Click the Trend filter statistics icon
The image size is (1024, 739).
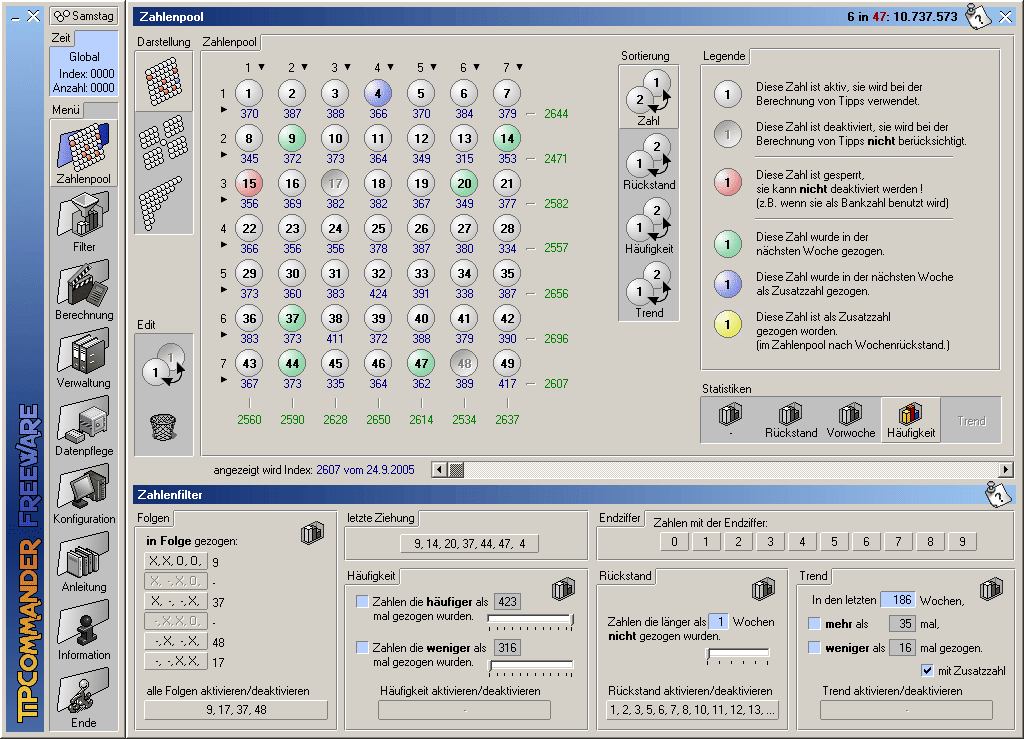[991, 589]
